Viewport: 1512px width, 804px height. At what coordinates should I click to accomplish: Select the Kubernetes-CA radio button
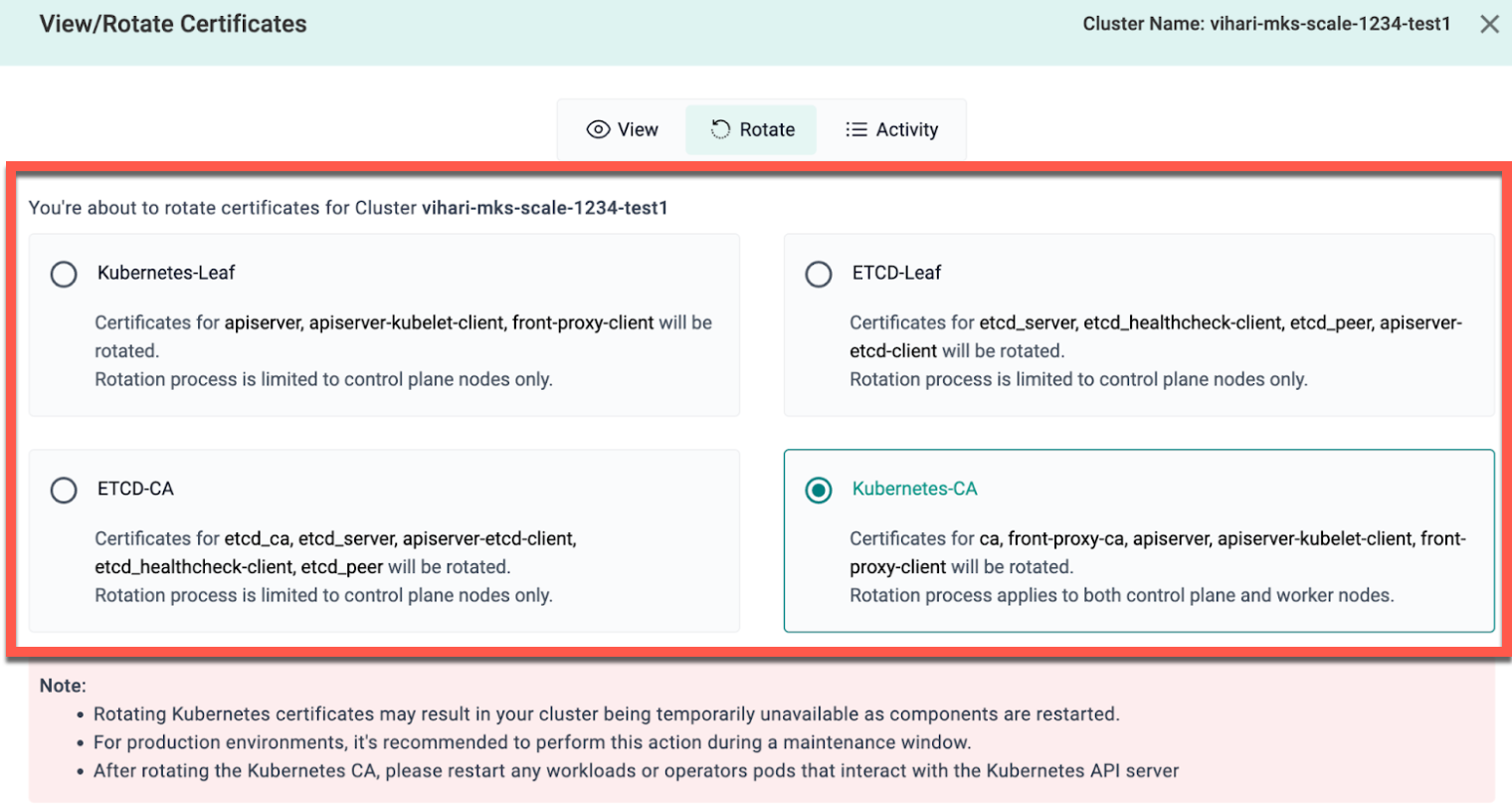coord(819,491)
